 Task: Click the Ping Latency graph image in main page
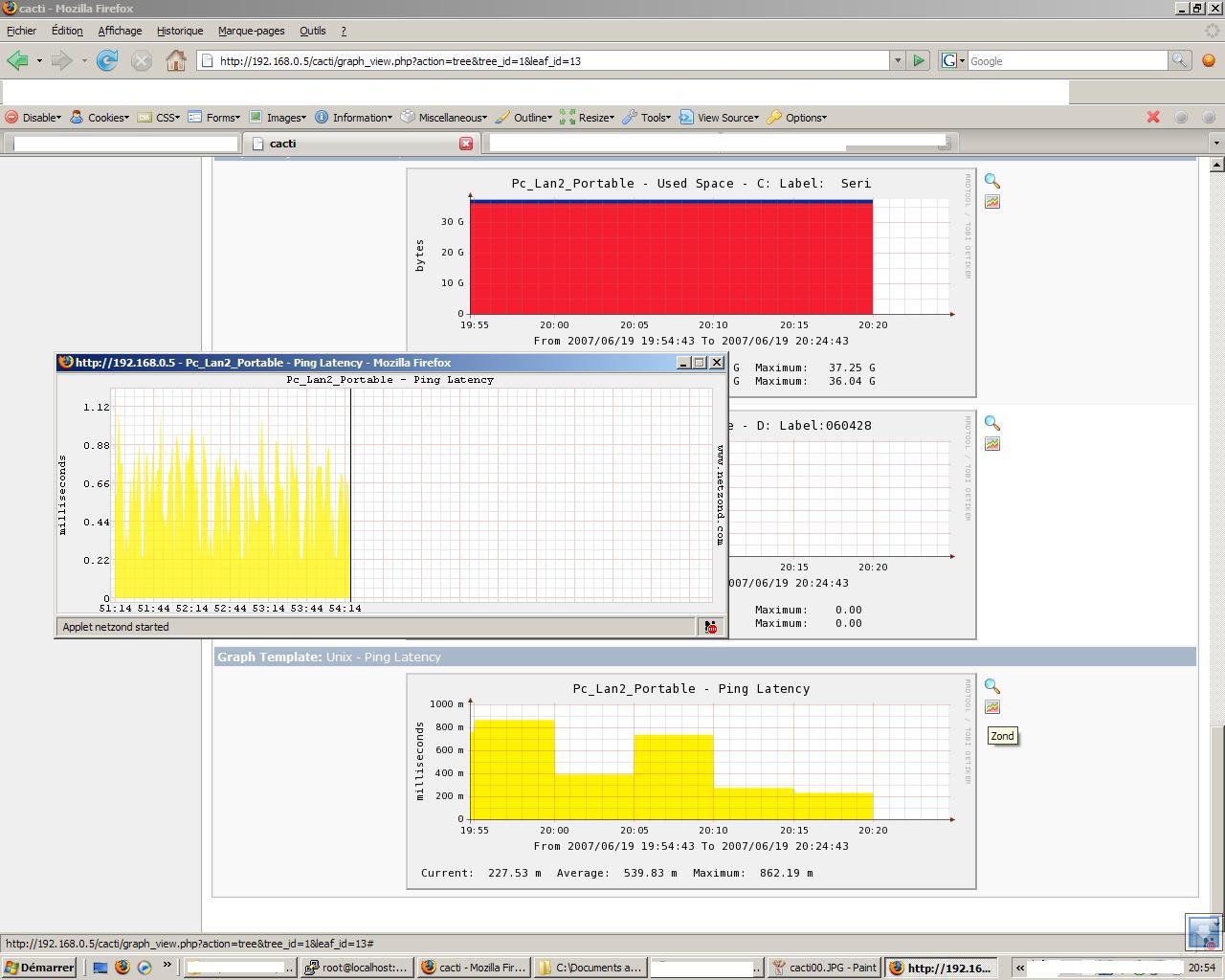(691, 781)
